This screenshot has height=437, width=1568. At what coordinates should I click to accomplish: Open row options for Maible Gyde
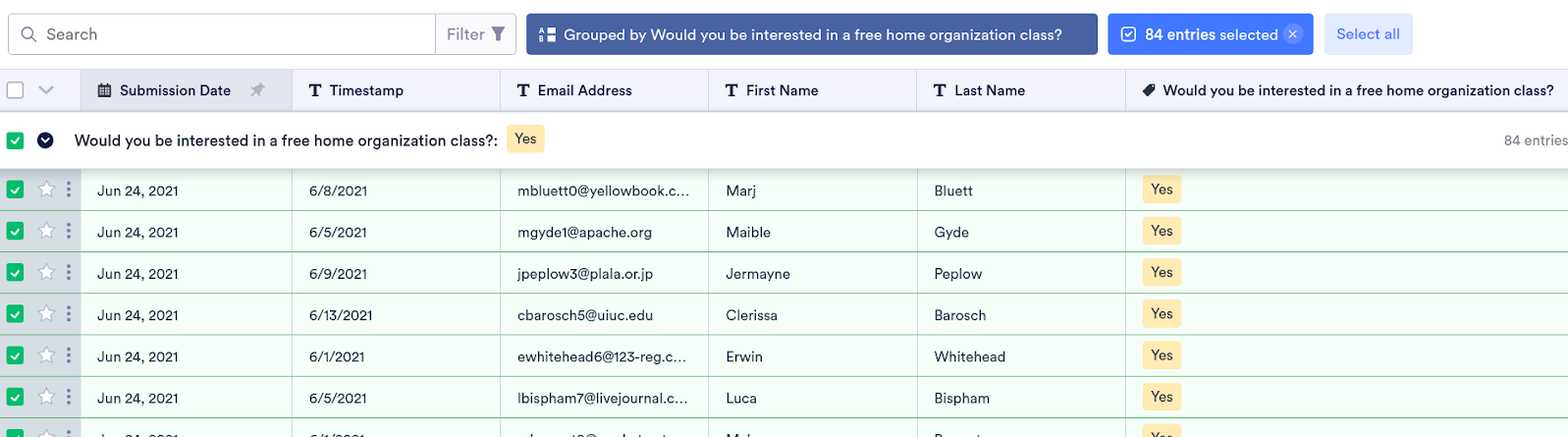click(x=69, y=231)
